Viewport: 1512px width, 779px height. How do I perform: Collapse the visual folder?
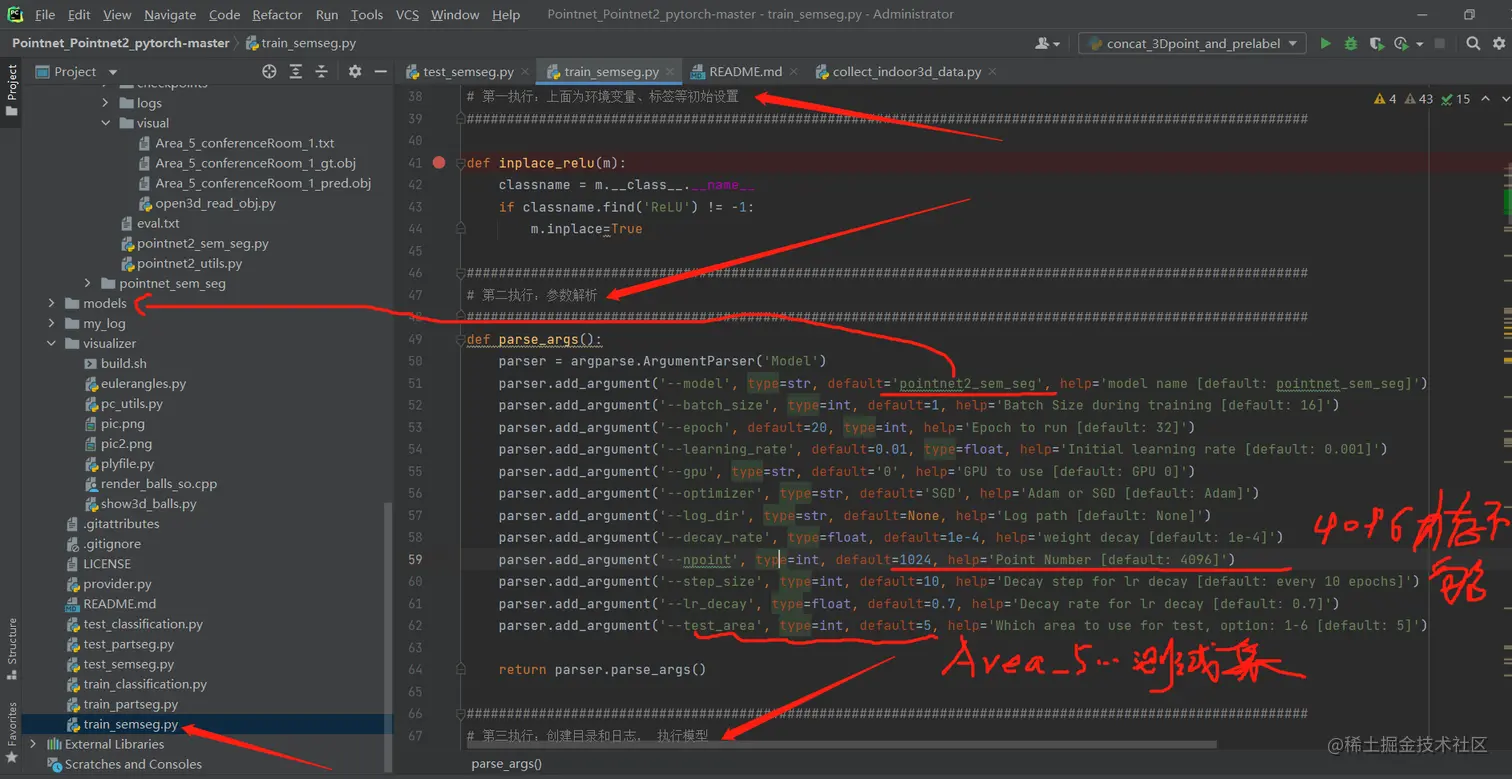[x=105, y=123]
